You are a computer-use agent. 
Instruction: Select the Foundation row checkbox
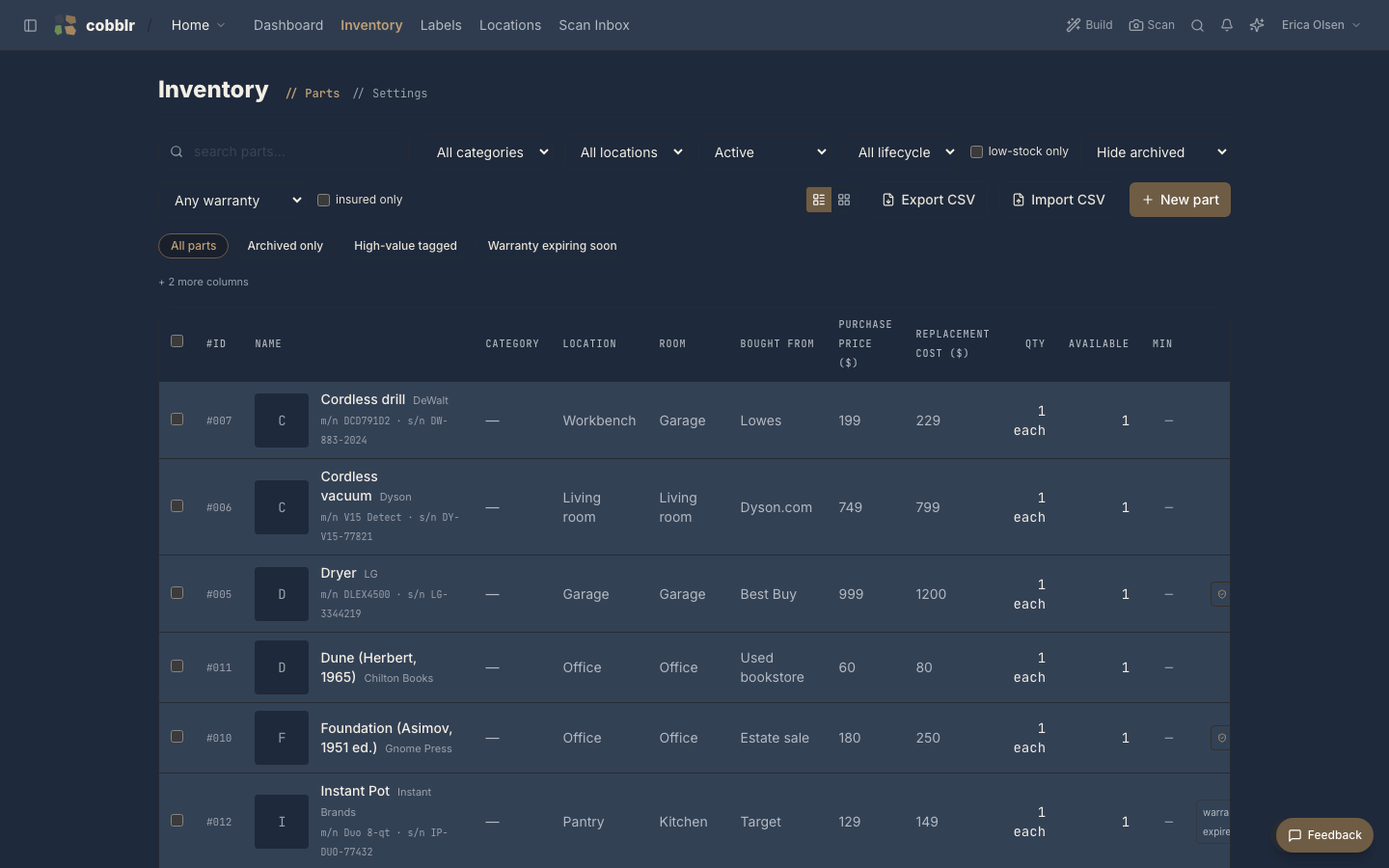pos(177,737)
